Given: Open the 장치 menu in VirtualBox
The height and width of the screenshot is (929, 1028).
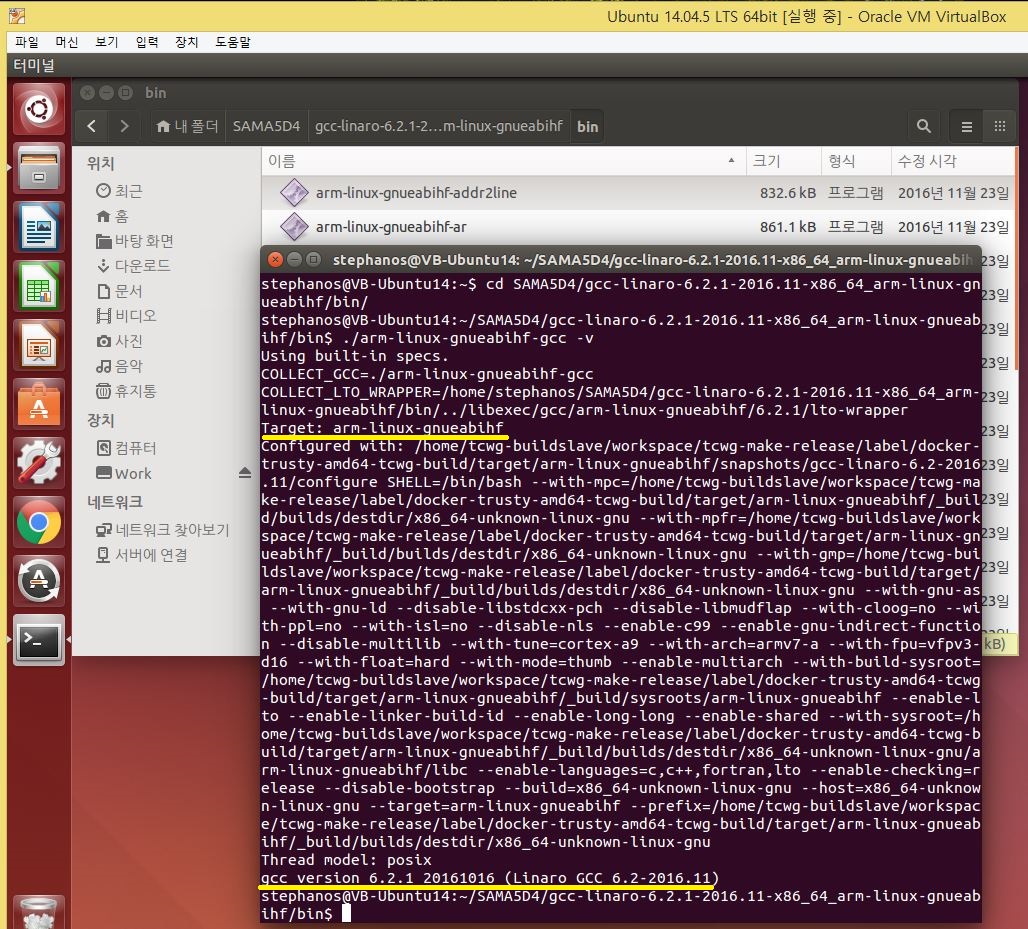Looking at the screenshot, I should pyautogui.click(x=187, y=42).
